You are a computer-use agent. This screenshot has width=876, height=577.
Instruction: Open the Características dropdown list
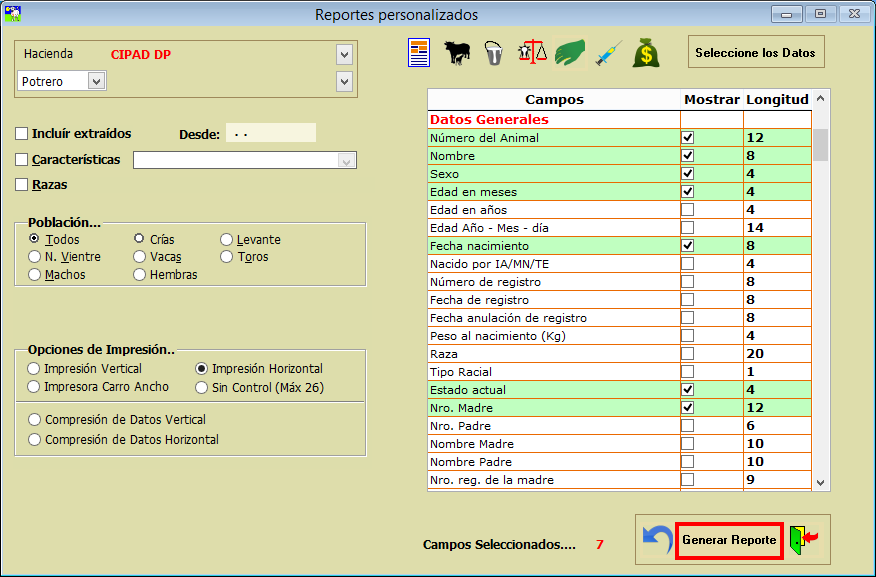click(x=346, y=160)
